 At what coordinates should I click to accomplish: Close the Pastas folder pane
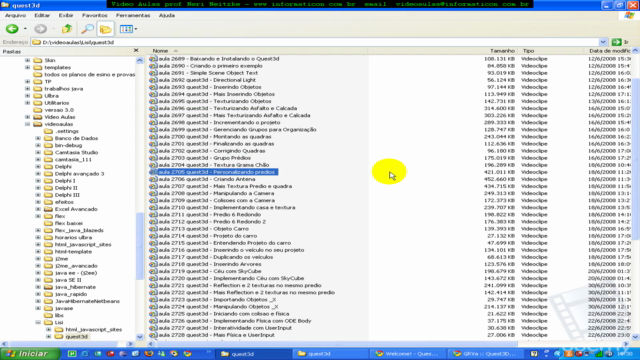pyautogui.click(x=136, y=51)
